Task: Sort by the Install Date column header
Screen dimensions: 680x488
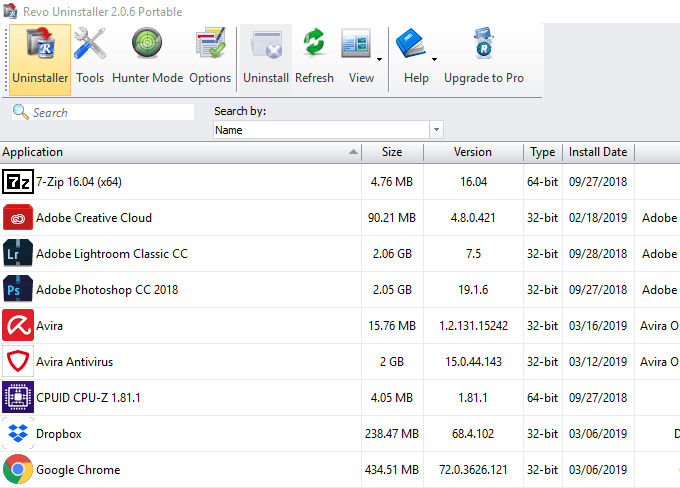Action: pyautogui.click(x=598, y=152)
